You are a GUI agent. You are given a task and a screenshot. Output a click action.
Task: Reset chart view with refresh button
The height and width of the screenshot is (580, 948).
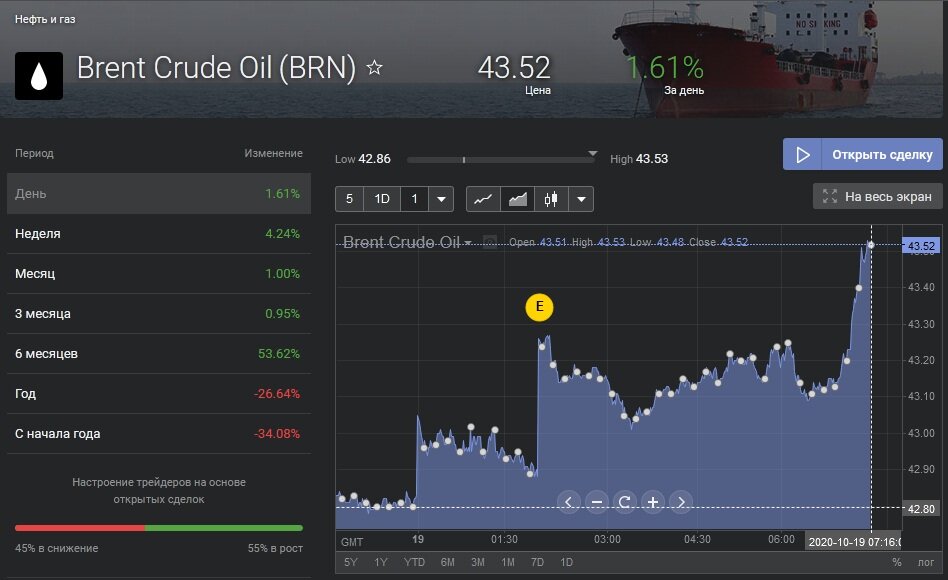[624, 502]
